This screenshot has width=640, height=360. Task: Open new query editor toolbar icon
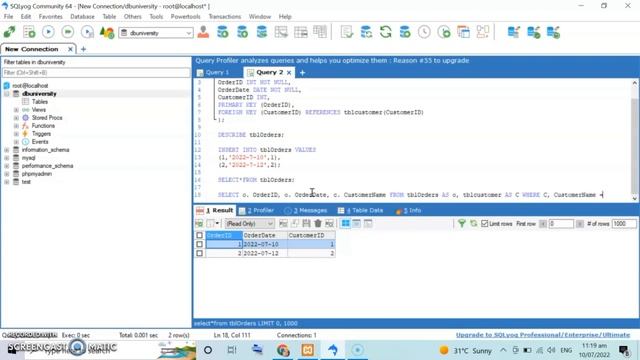click(29, 32)
